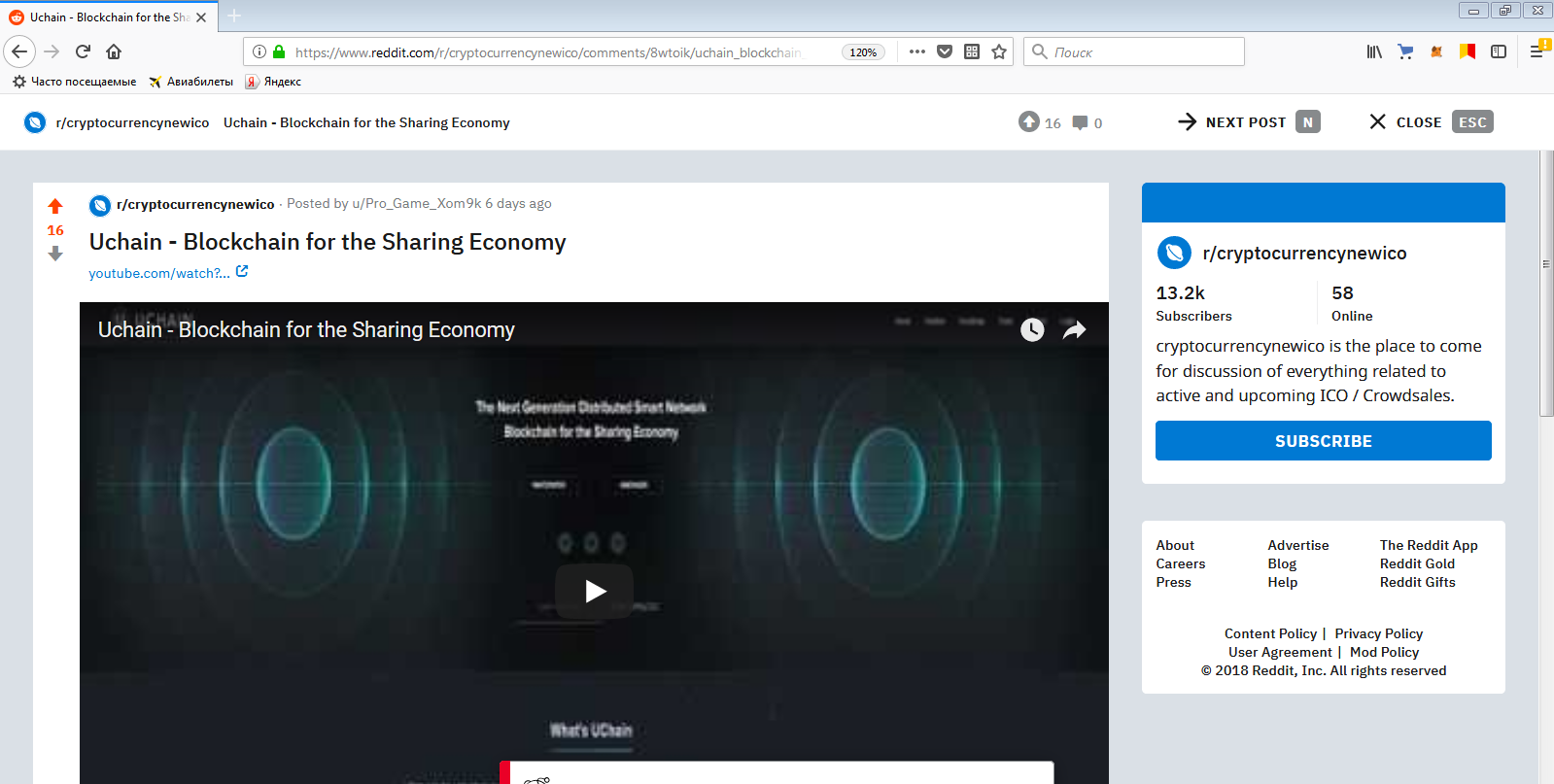Image resolution: width=1554 pixels, height=784 pixels.
Task: Close the post overlay with CLOSE
Action: (x=1431, y=122)
